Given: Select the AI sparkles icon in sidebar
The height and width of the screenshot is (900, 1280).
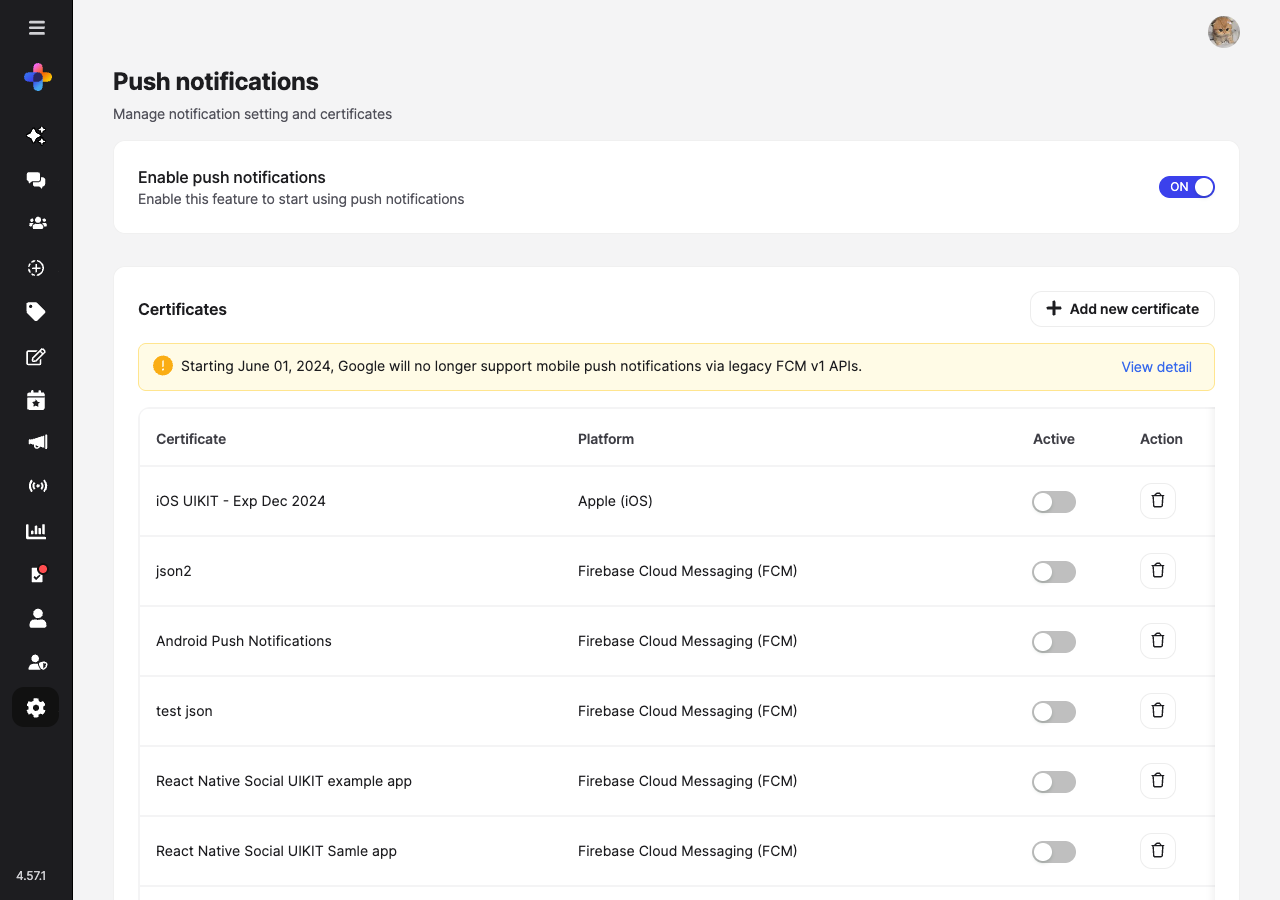Looking at the screenshot, I should pos(36,135).
